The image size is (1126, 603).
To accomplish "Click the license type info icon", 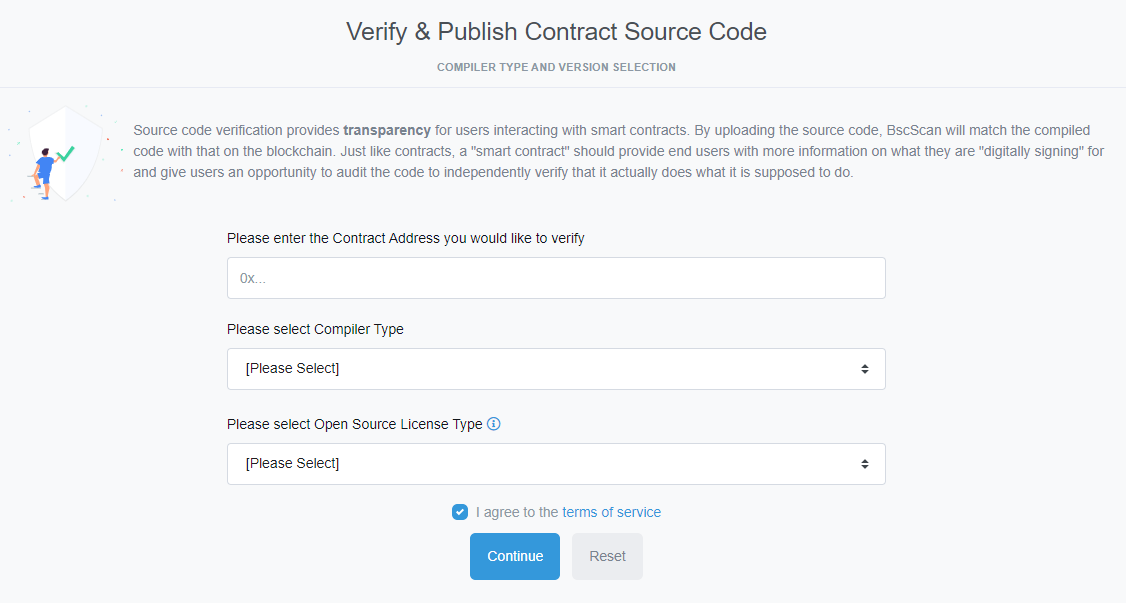I will pyautogui.click(x=493, y=424).
